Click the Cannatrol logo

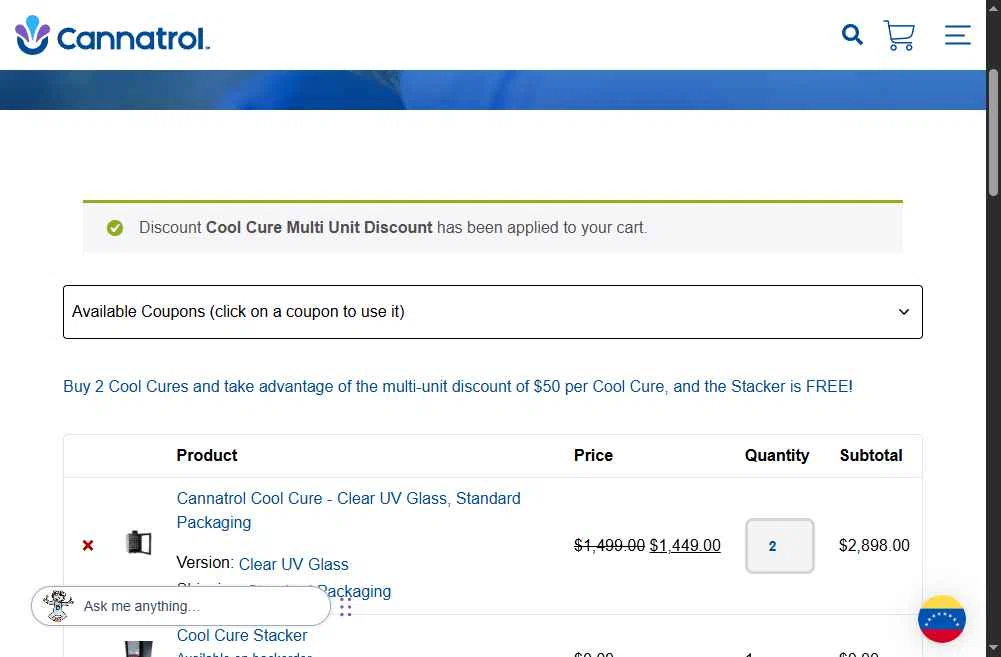(x=112, y=35)
